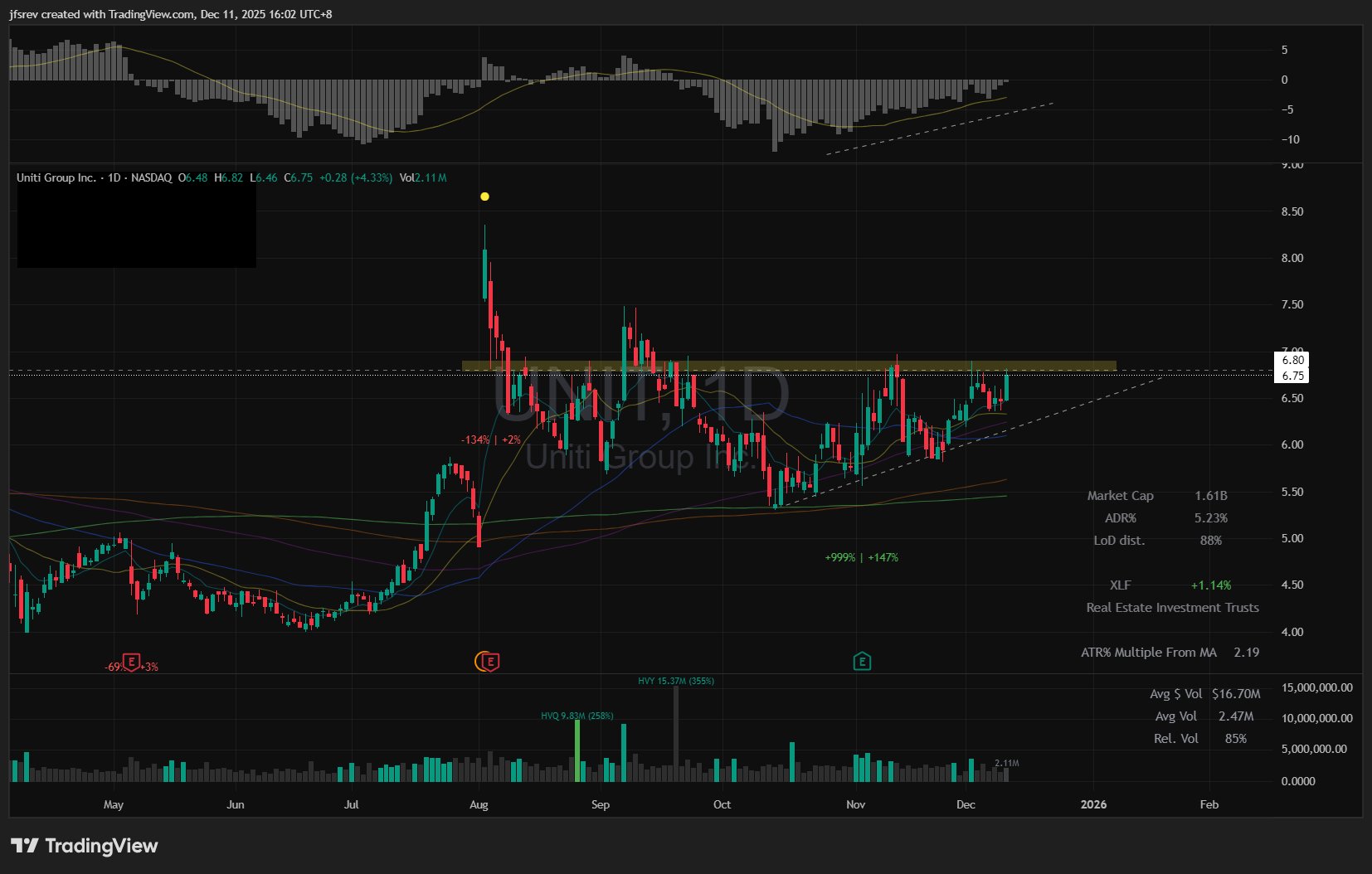Click the +0.28 (+4.33%) change value

click(356, 177)
